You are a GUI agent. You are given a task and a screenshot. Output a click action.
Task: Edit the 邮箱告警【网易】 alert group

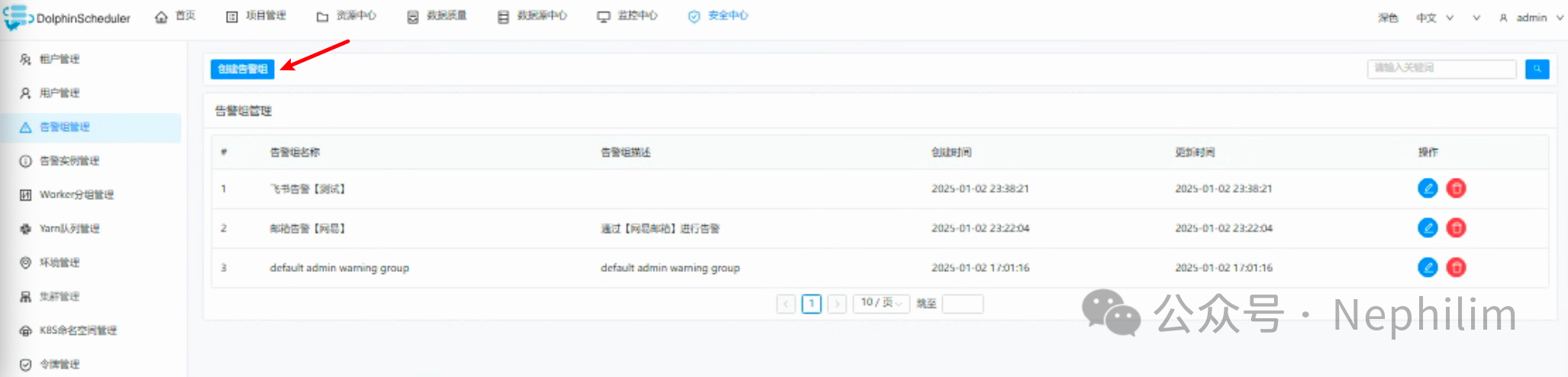[1428, 227]
